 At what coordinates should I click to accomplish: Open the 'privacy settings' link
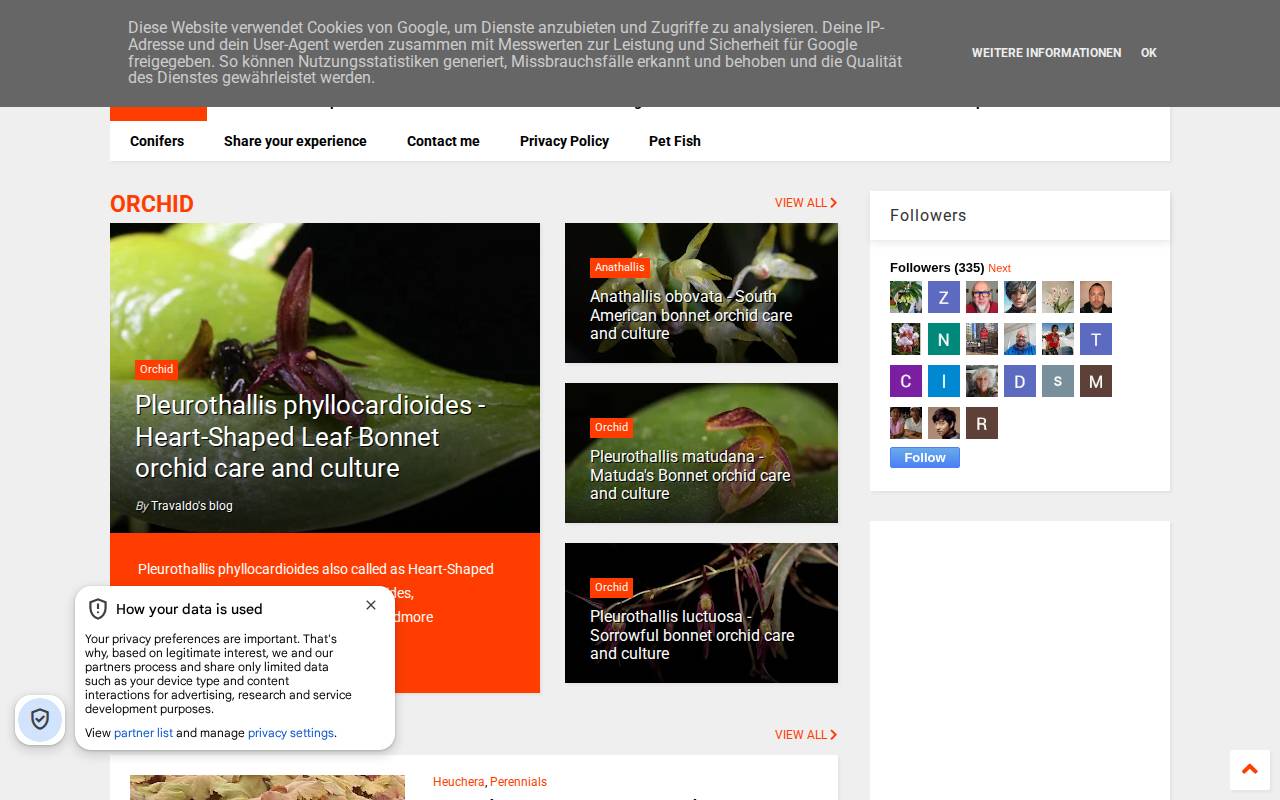point(291,733)
